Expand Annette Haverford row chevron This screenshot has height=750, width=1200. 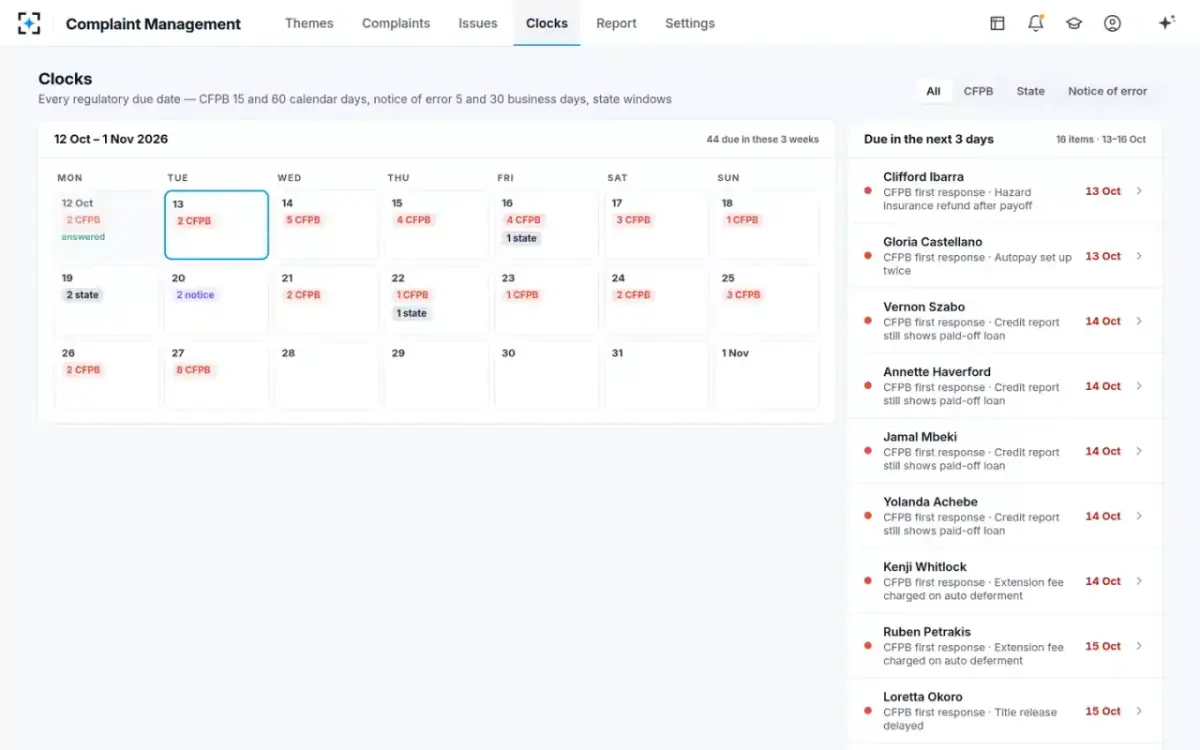[1139, 386]
